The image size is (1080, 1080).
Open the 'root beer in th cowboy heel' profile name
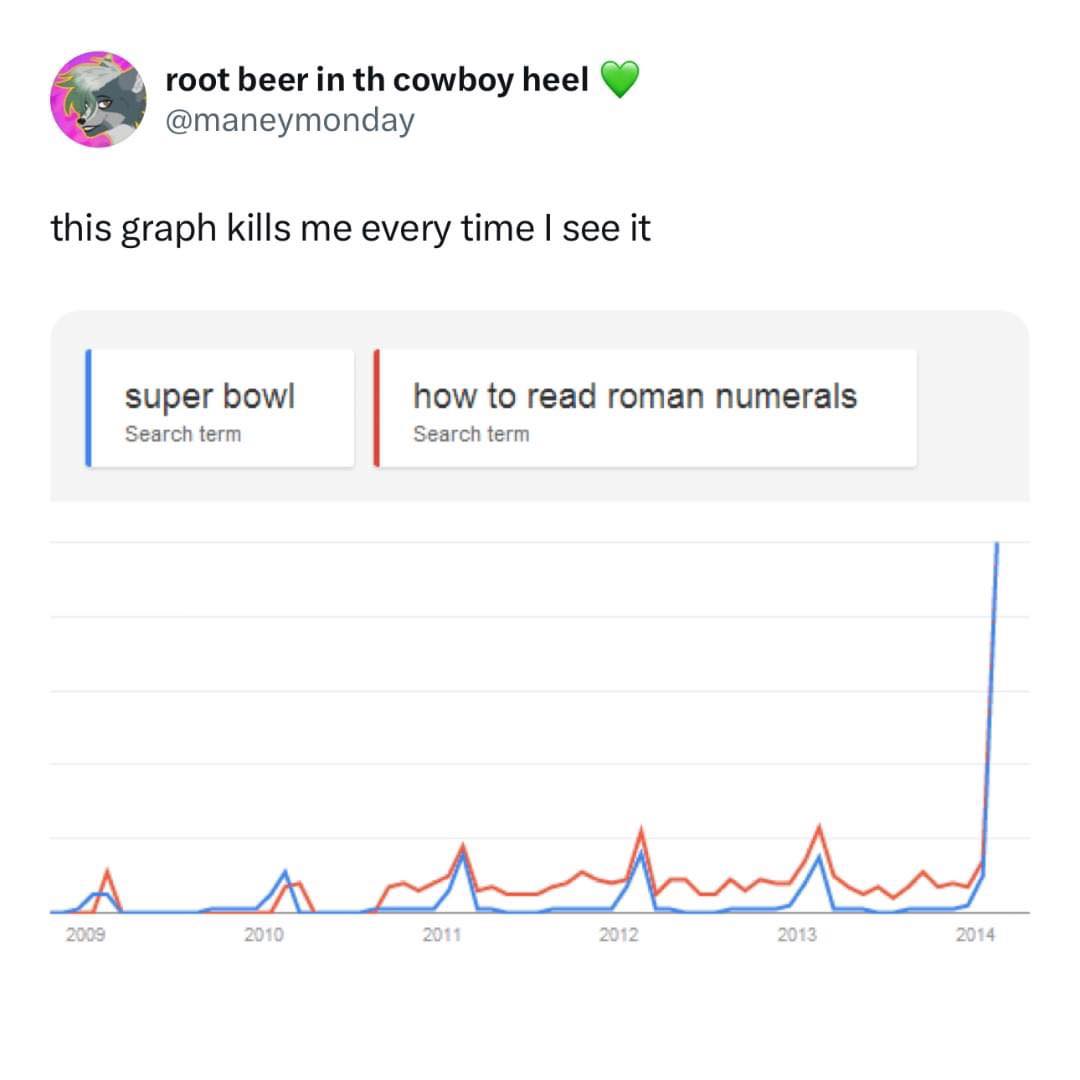tap(377, 80)
